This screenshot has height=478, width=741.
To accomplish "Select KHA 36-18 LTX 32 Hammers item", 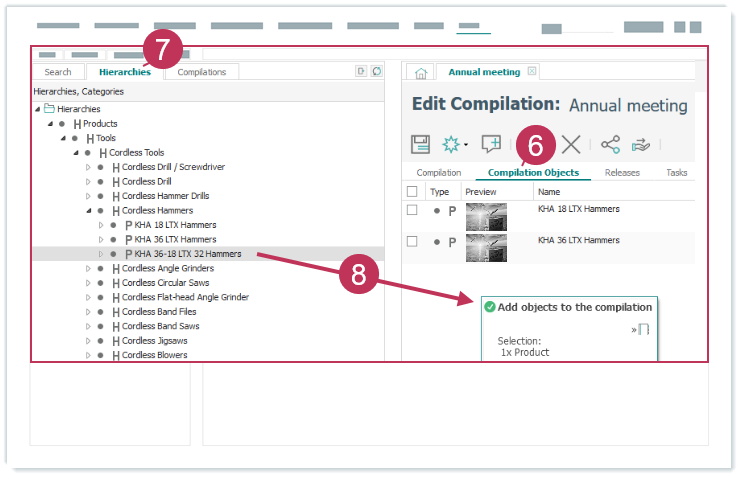I will (x=188, y=254).
